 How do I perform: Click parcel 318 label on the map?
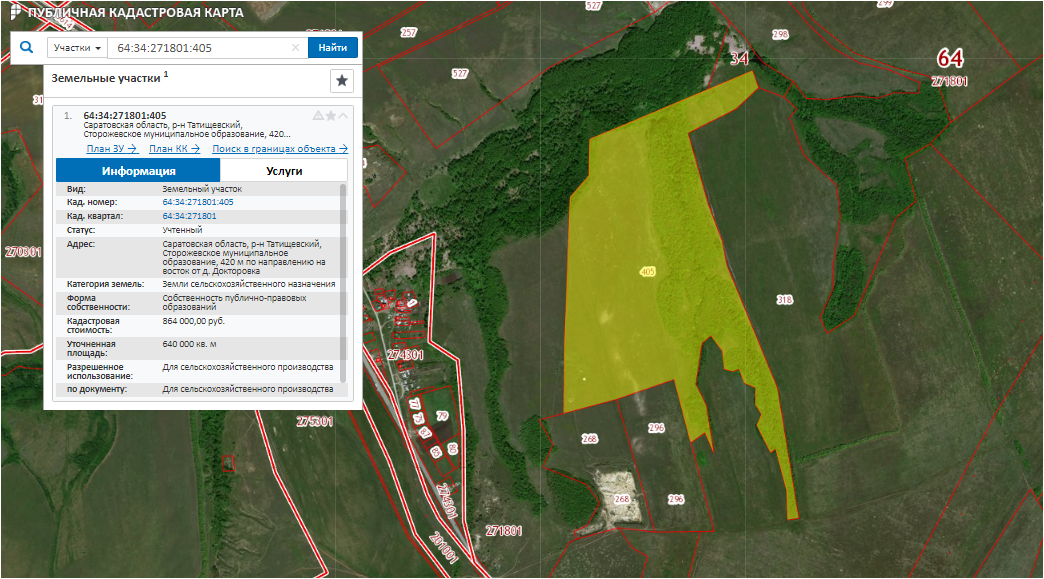(x=784, y=300)
